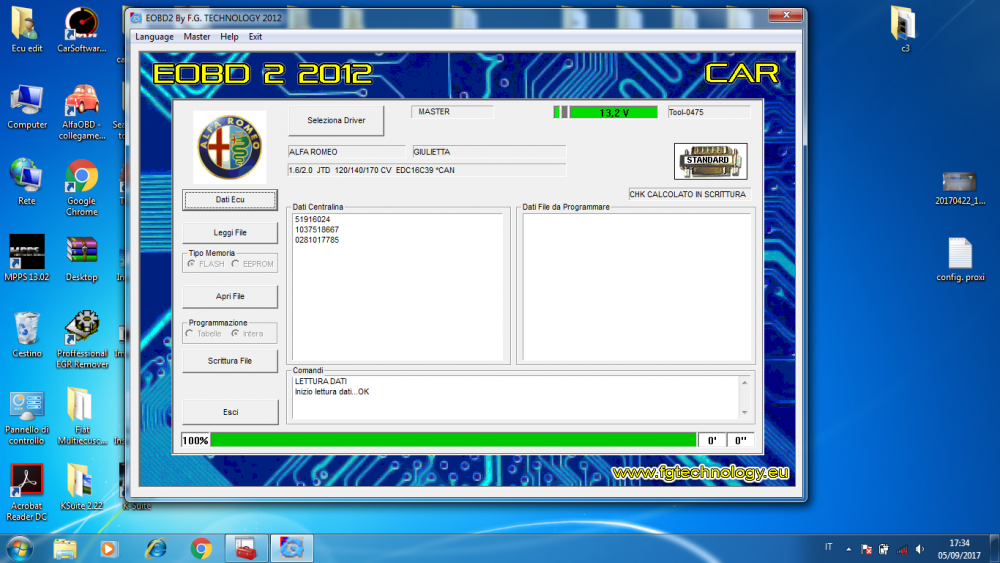Launch Acrobat Reader DC
Viewport: 1000px width, 563px height.
pos(26,493)
